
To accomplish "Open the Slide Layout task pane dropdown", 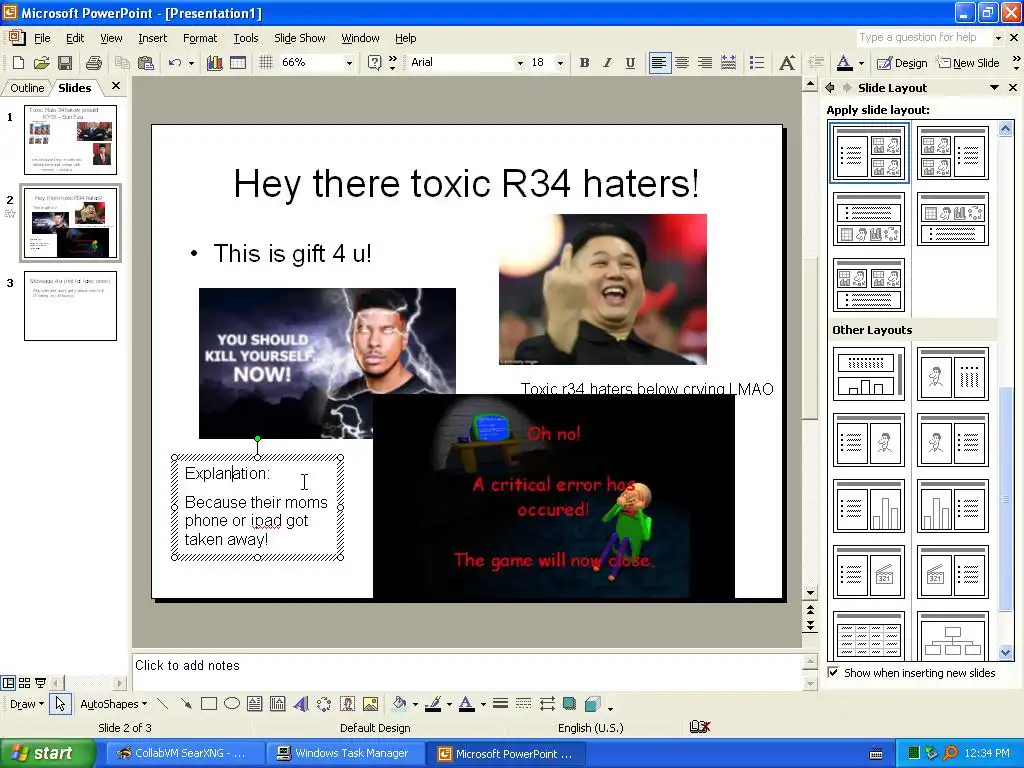I will tap(994, 88).
